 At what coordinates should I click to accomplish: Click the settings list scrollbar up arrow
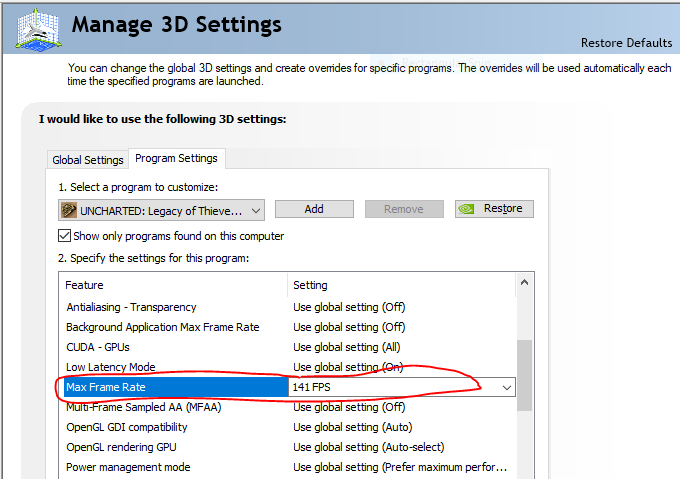(524, 285)
